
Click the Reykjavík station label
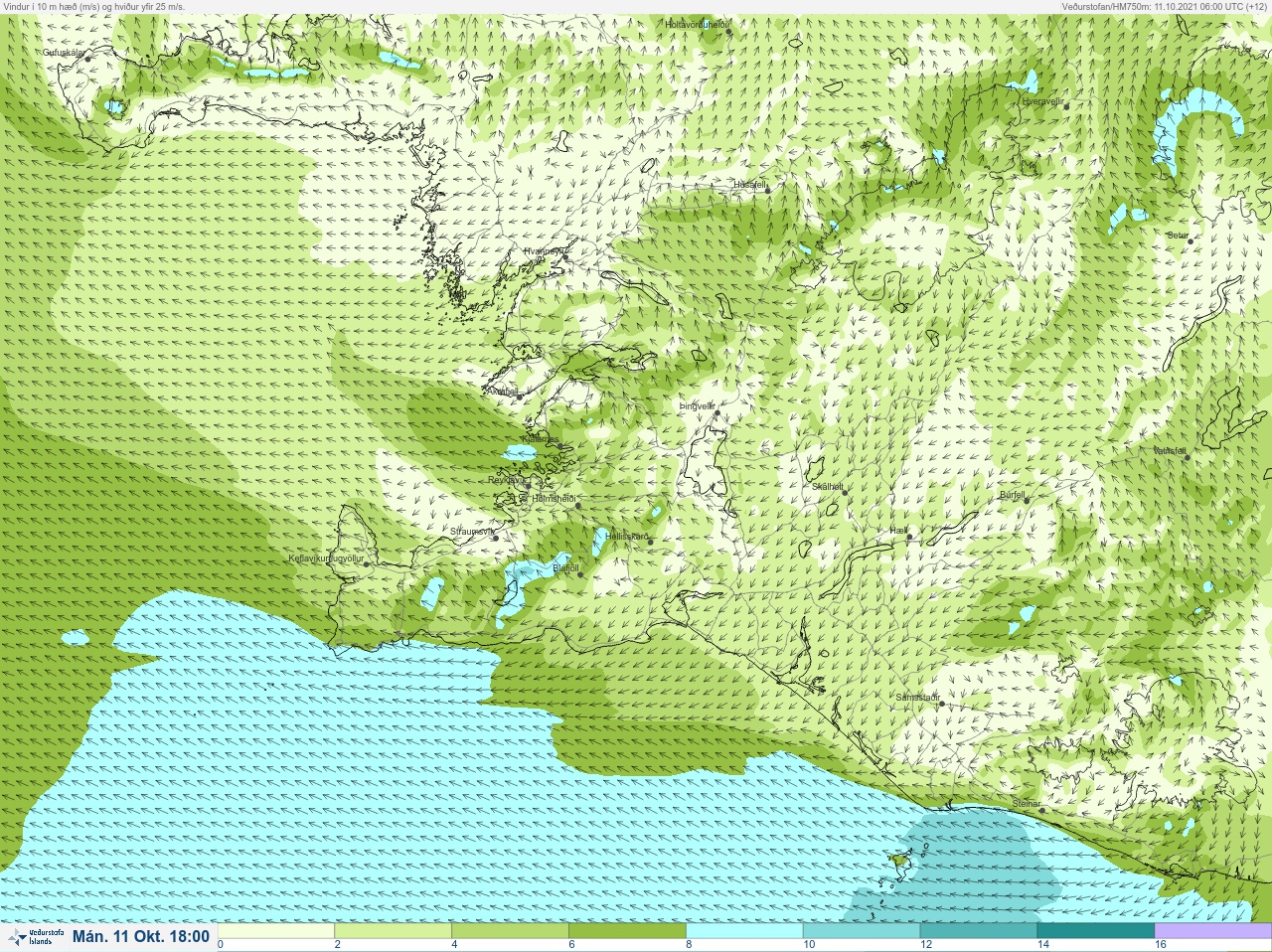tap(506, 479)
